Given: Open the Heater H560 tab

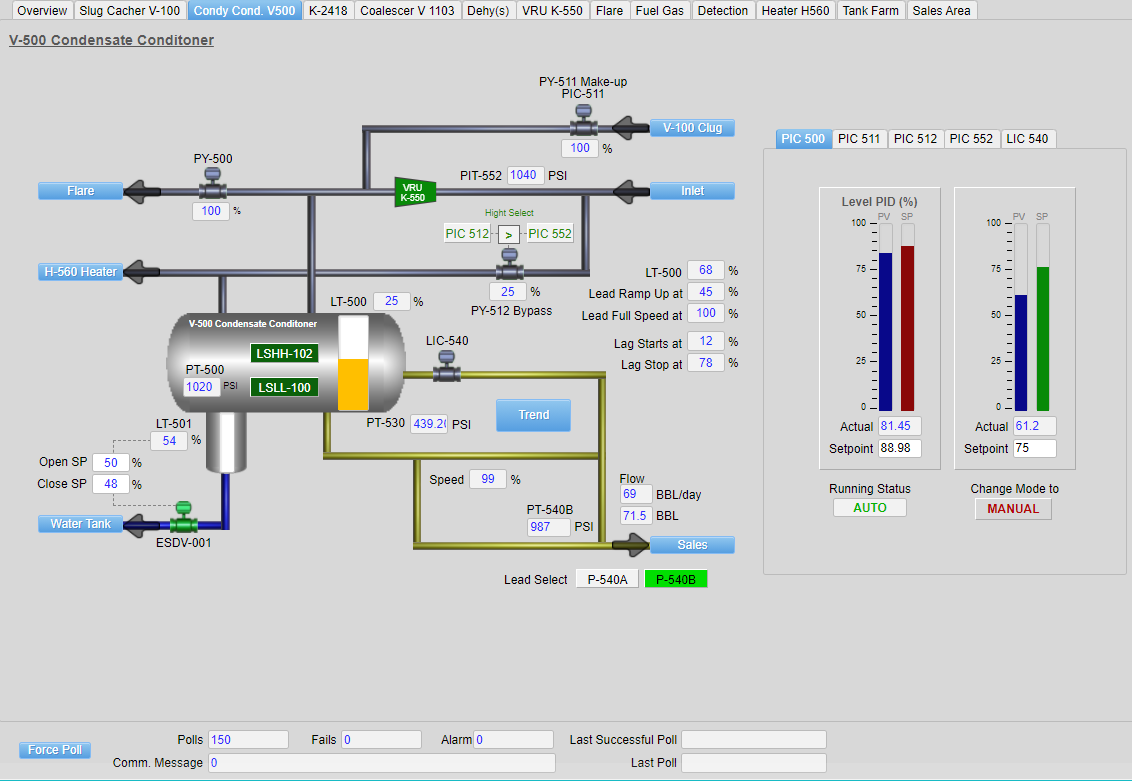Looking at the screenshot, I should [796, 11].
